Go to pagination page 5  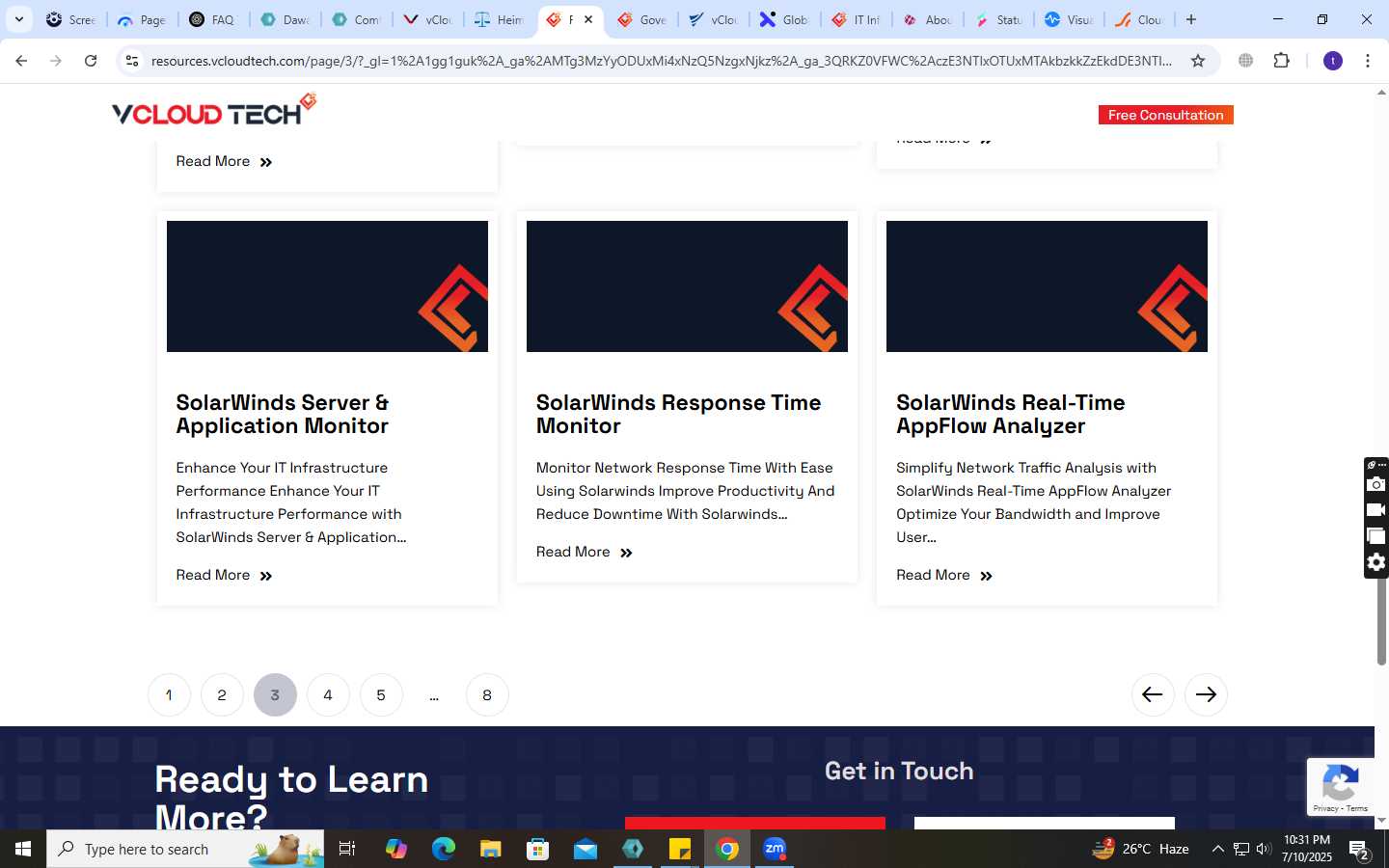(381, 694)
